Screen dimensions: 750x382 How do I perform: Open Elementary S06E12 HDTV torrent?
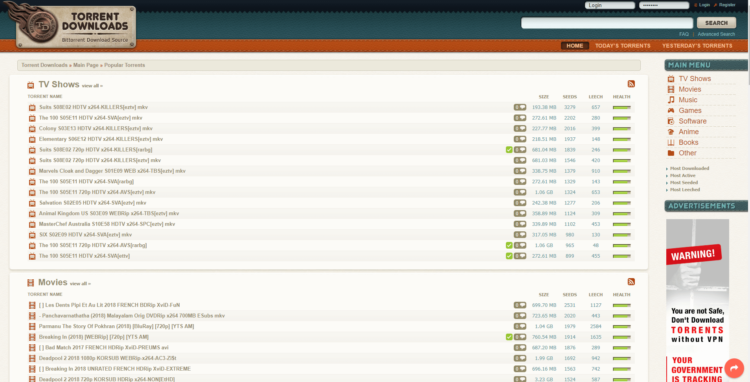(x=100, y=139)
